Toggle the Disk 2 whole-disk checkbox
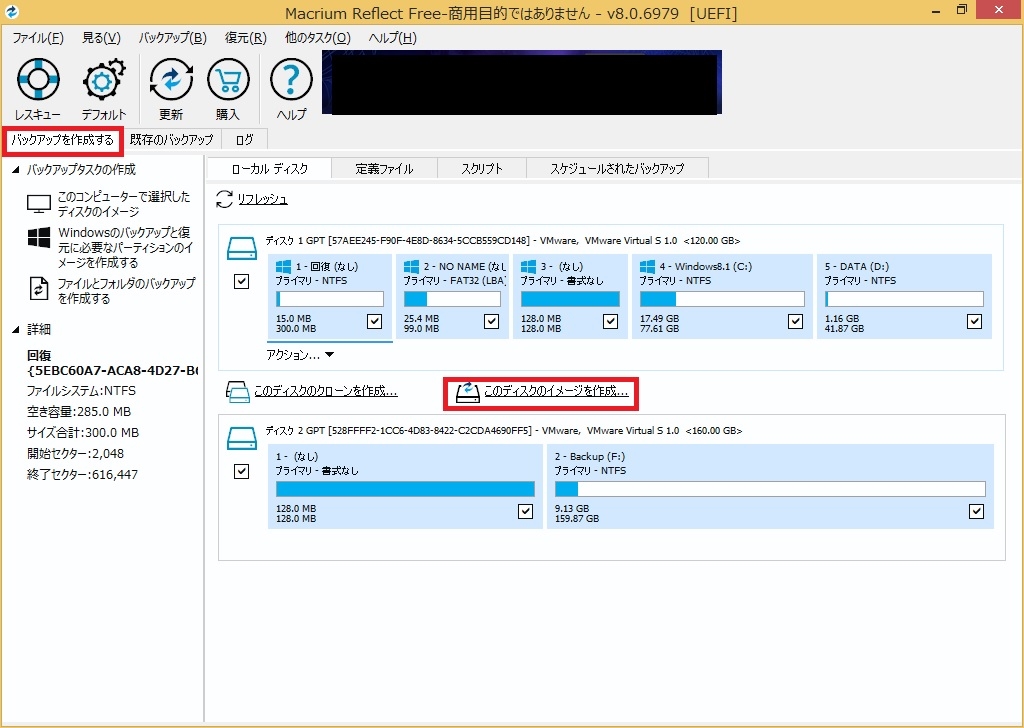This screenshot has width=1024, height=728. pyautogui.click(x=242, y=471)
